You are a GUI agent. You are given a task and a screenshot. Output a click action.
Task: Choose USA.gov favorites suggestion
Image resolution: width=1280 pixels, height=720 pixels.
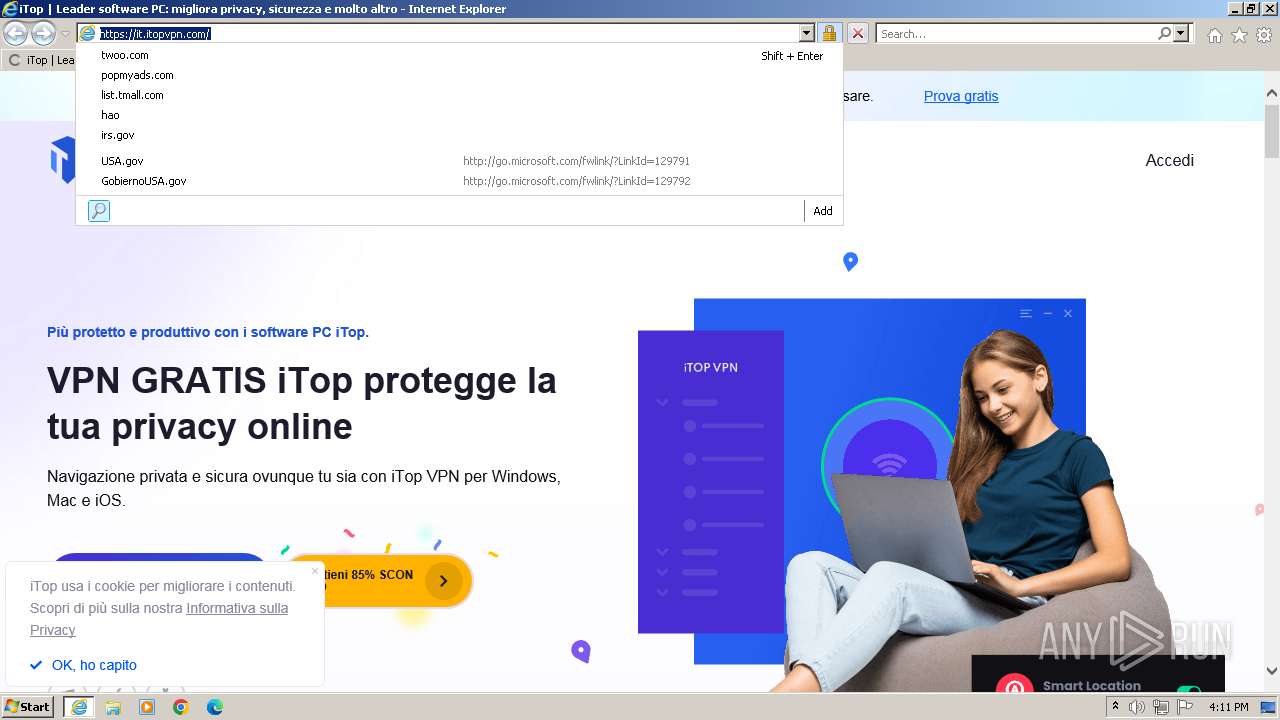[x=460, y=161]
